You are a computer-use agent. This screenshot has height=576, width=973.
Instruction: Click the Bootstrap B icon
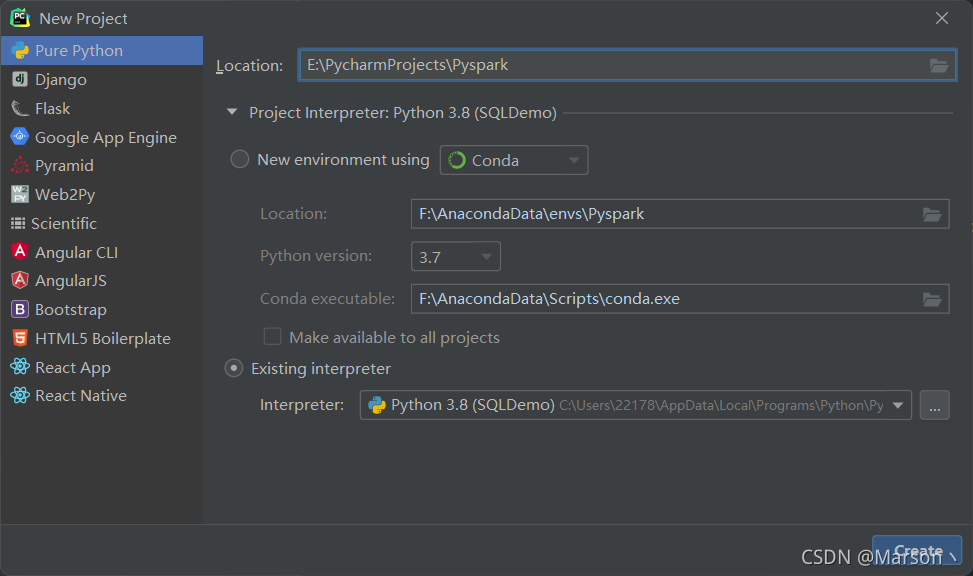coord(20,308)
